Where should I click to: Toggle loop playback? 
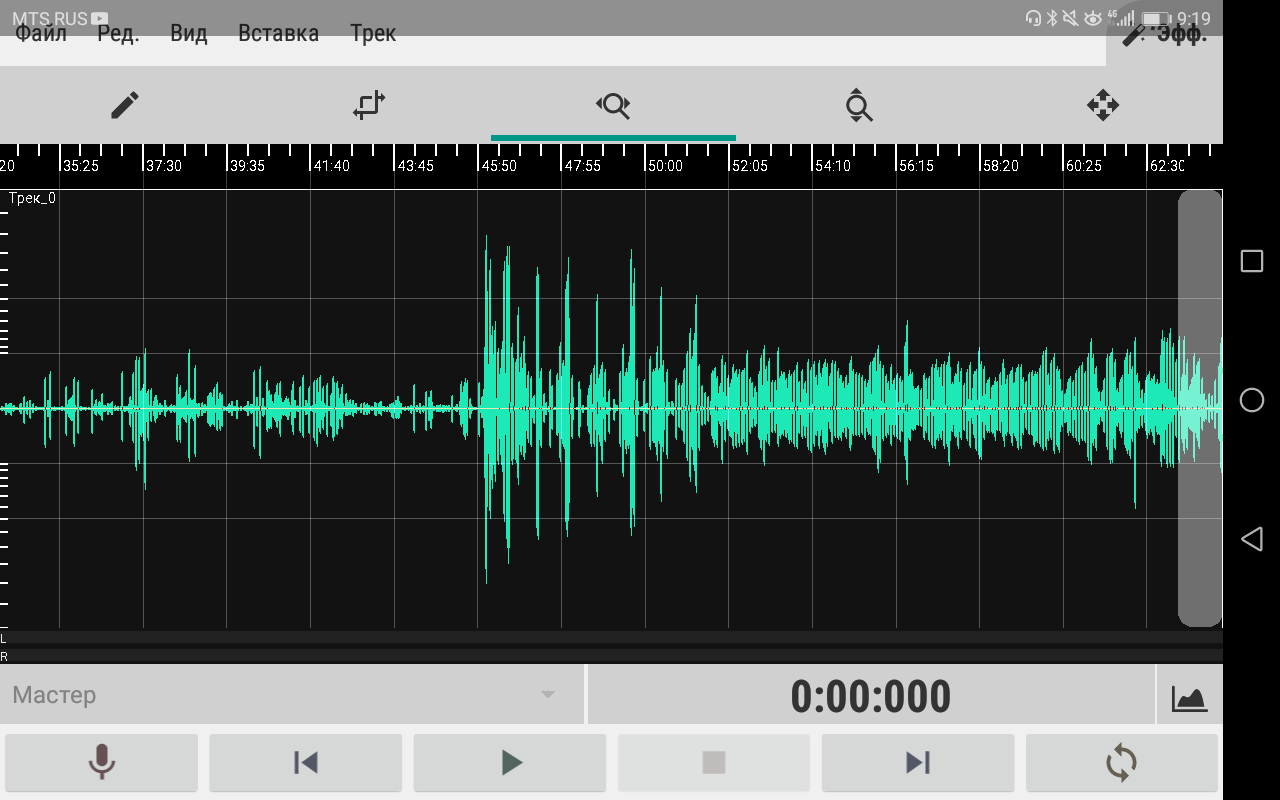coord(1122,763)
